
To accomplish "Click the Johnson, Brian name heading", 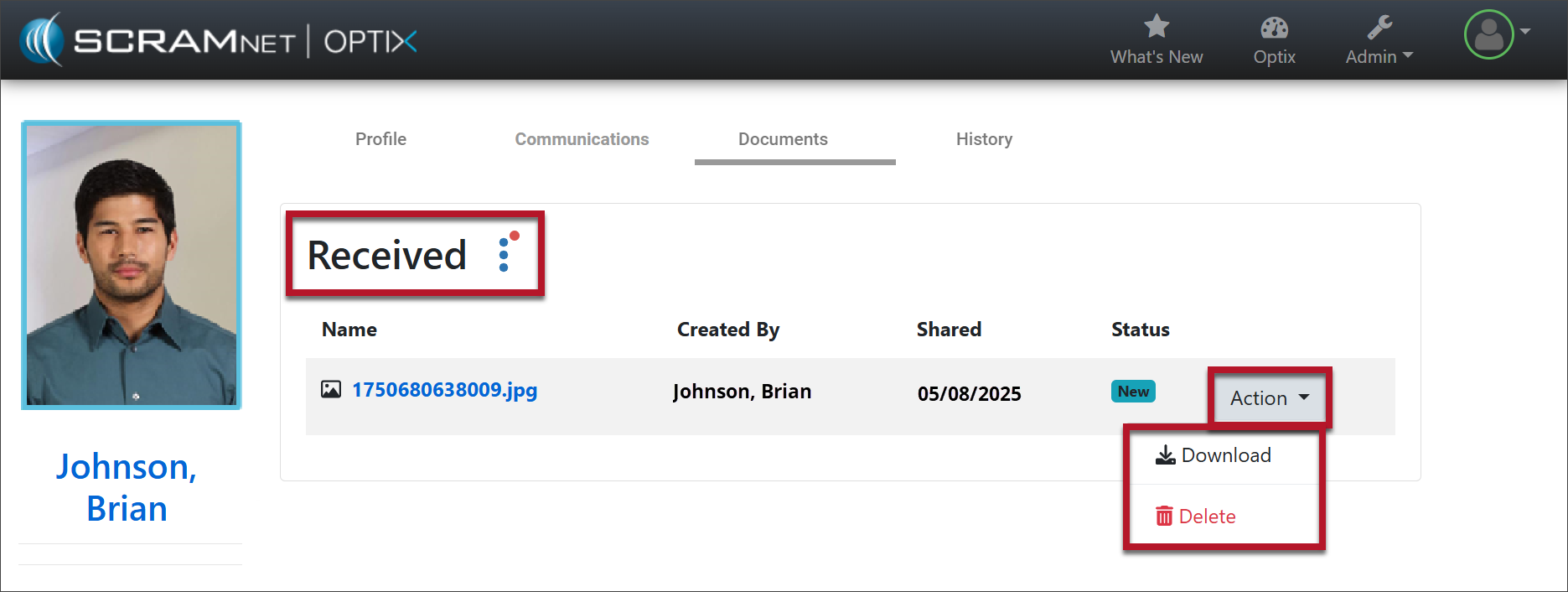I will (x=127, y=487).
